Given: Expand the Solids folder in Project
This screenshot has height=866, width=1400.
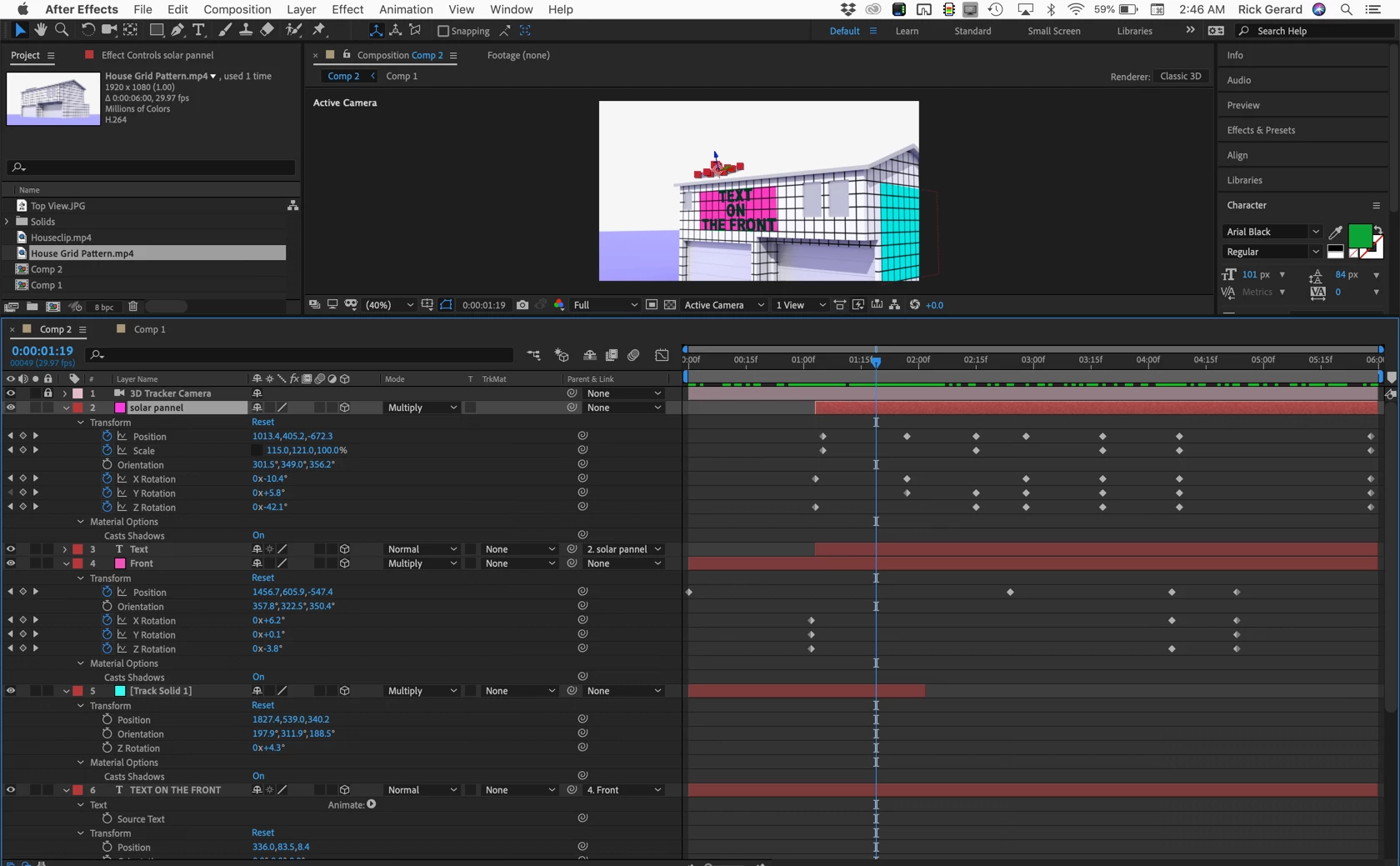Looking at the screenshot, I should click(7, 222).
